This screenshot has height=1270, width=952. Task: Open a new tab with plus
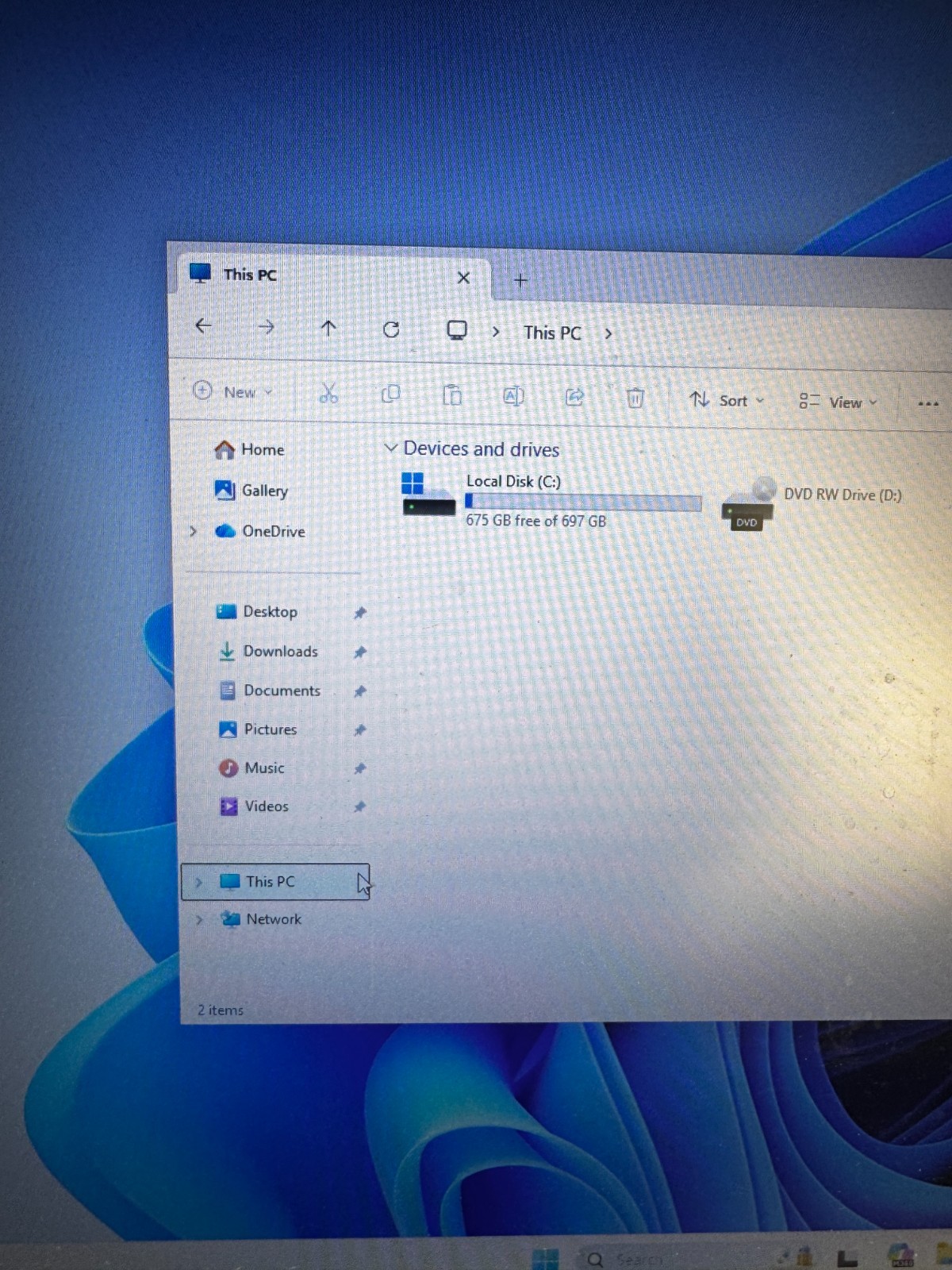[x=520, y=280]
